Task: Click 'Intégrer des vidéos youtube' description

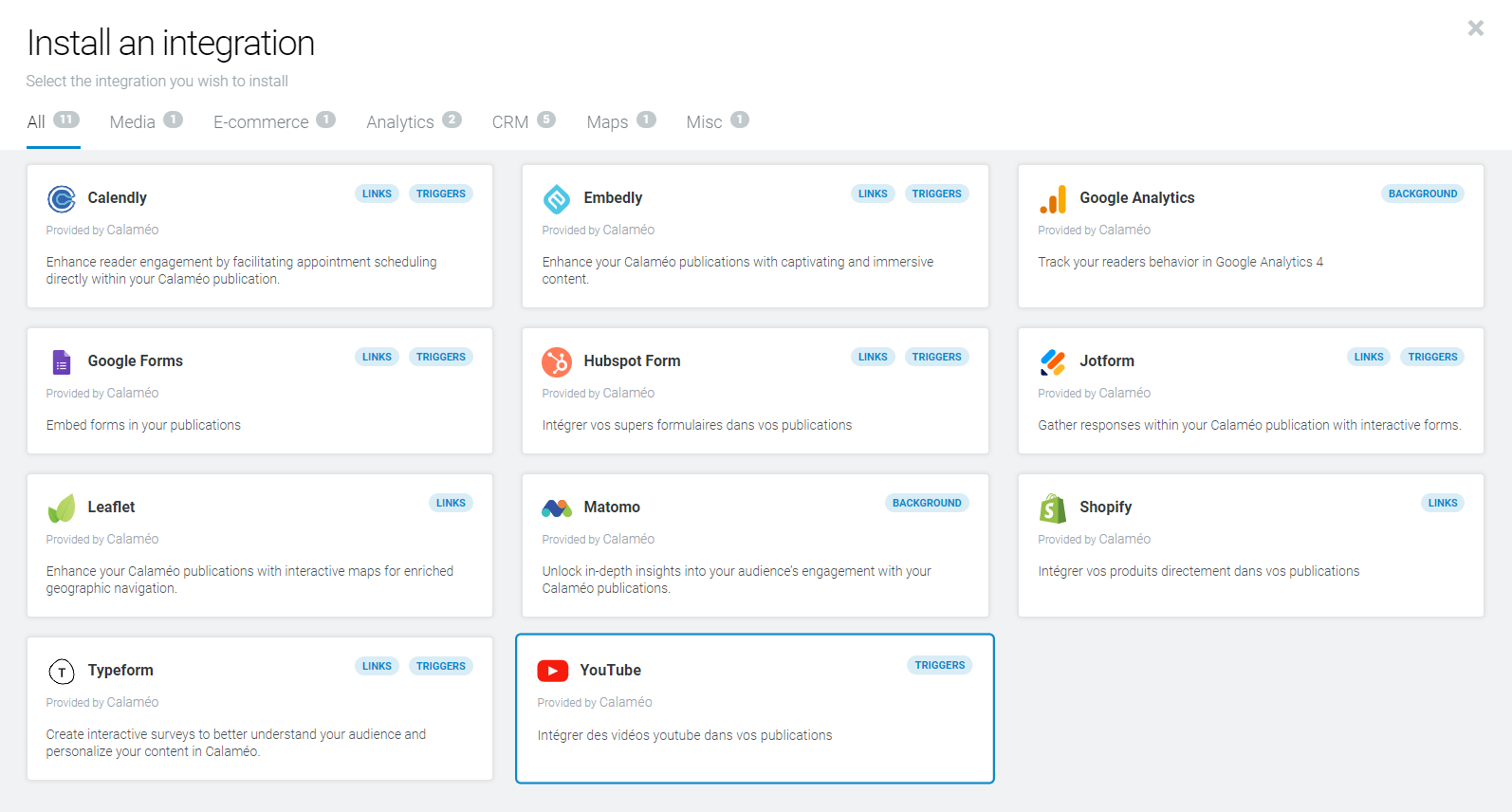Action: coord(685,735)
